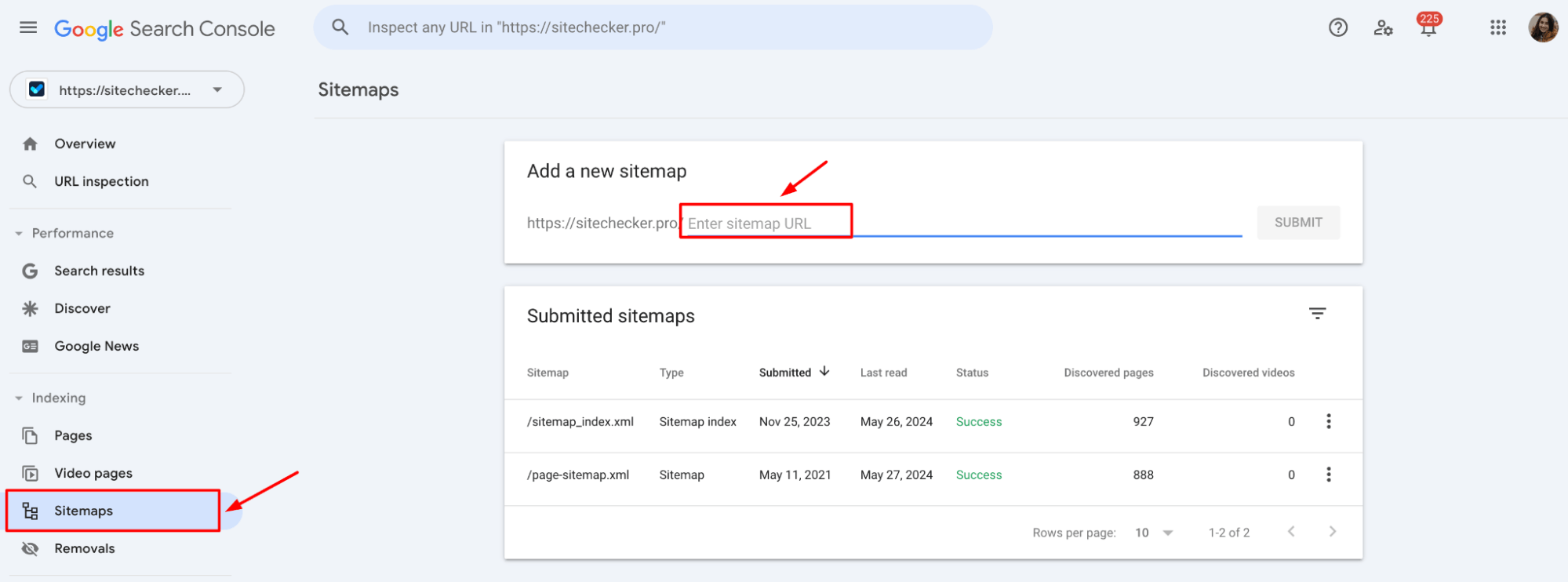
Task: Go to next page of sitemaps table
Action: pyautogui.click(x=1333, y=532)
